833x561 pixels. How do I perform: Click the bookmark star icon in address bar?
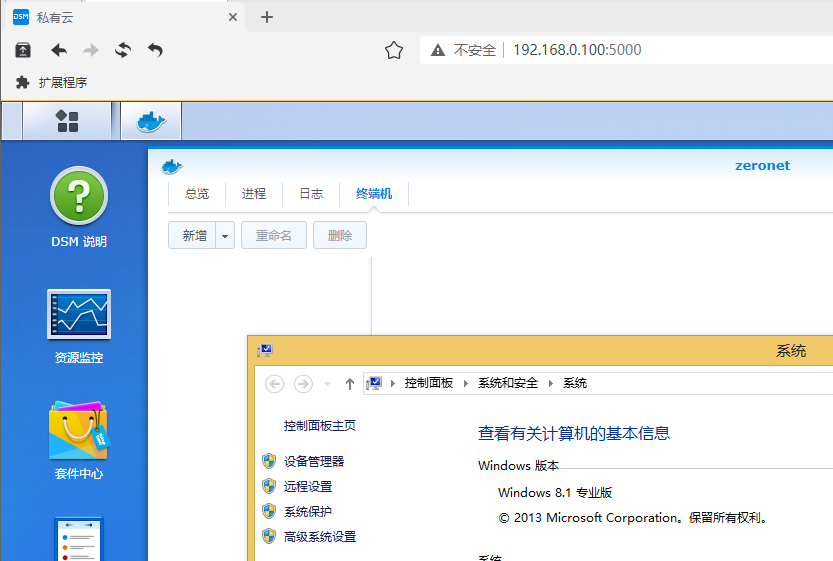point(394,50)
